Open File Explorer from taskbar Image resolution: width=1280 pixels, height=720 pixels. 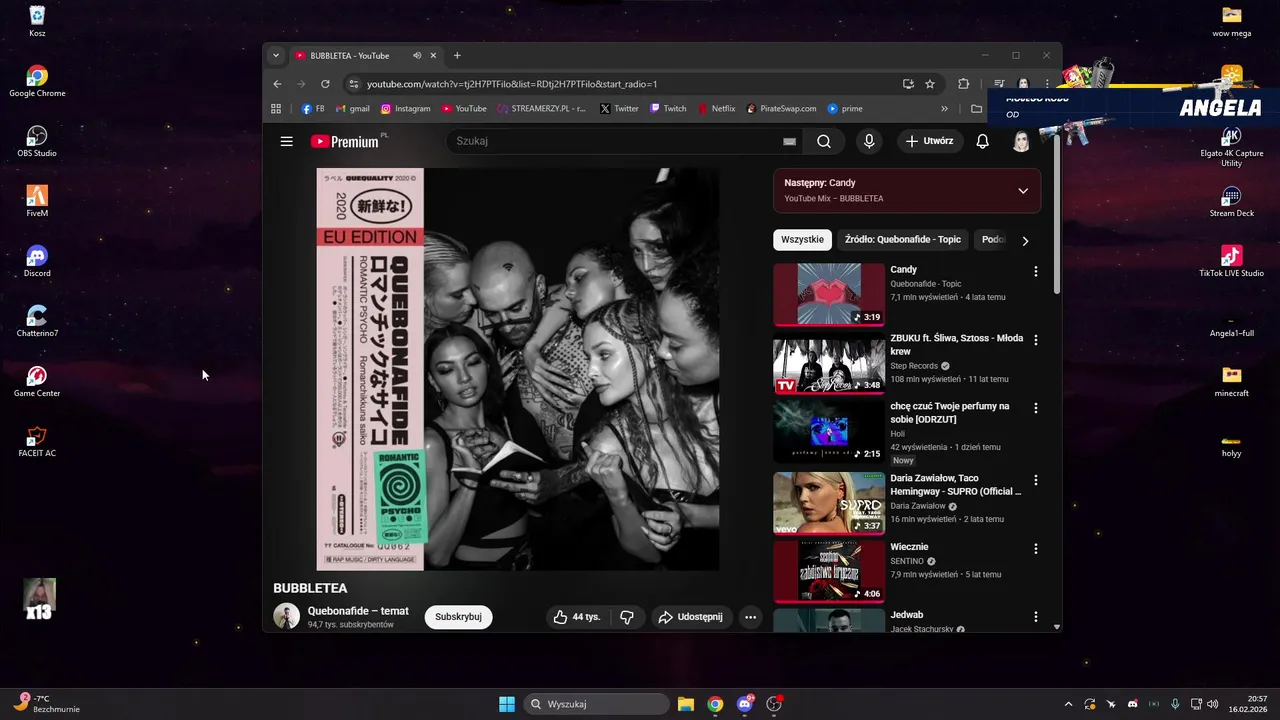[x=686, y=704]
